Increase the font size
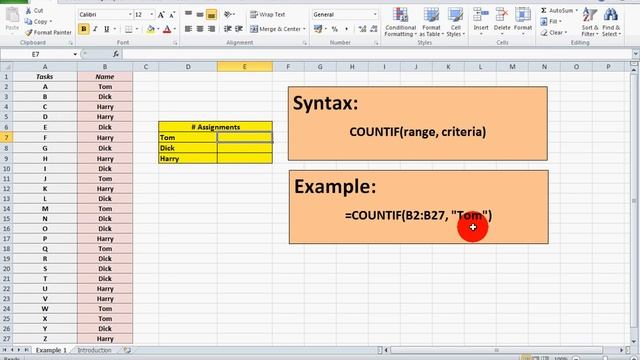The width and height of the screenshot is (640, 360). 161,15
